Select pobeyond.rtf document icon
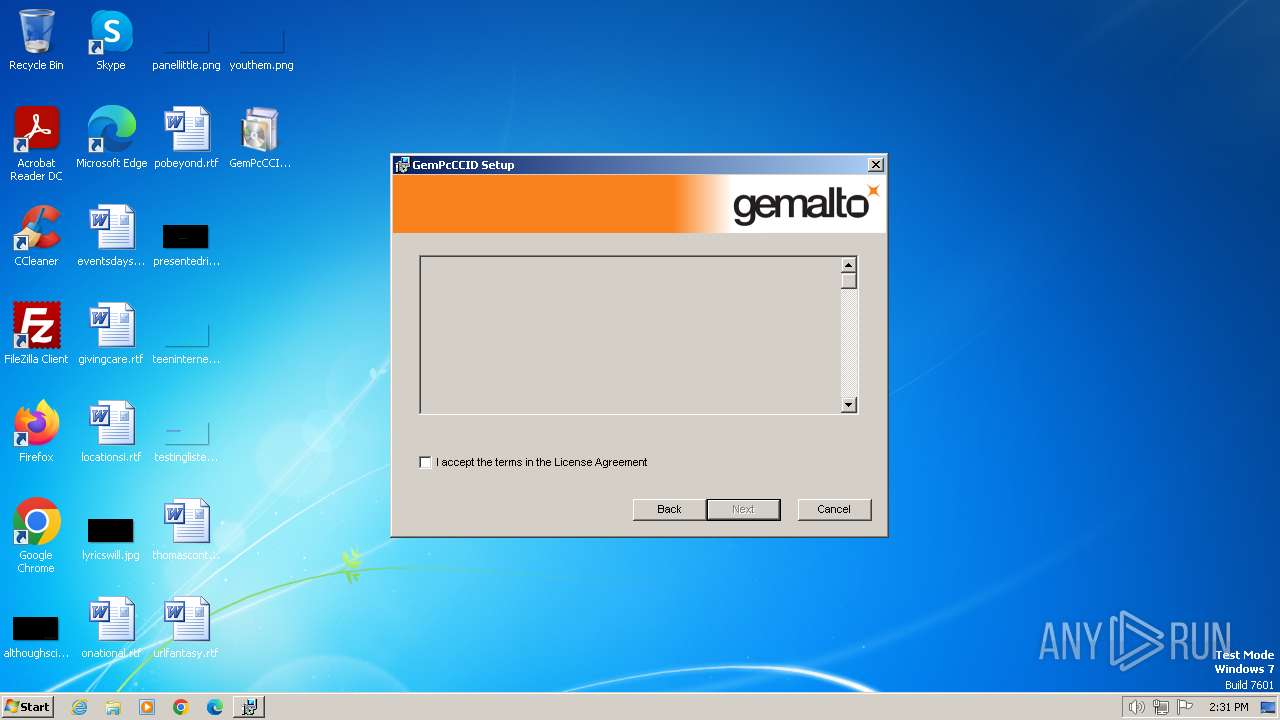Image resolution: width=1280 pixels, height=720 pixels. pos(186,138)
